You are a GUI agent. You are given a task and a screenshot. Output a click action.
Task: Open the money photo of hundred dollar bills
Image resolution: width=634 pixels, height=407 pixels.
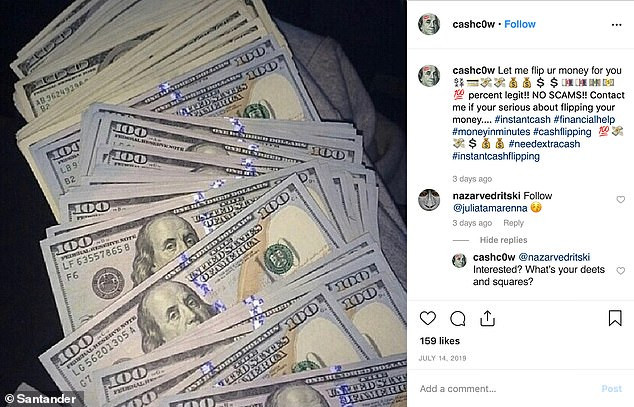tap(203, 203)
